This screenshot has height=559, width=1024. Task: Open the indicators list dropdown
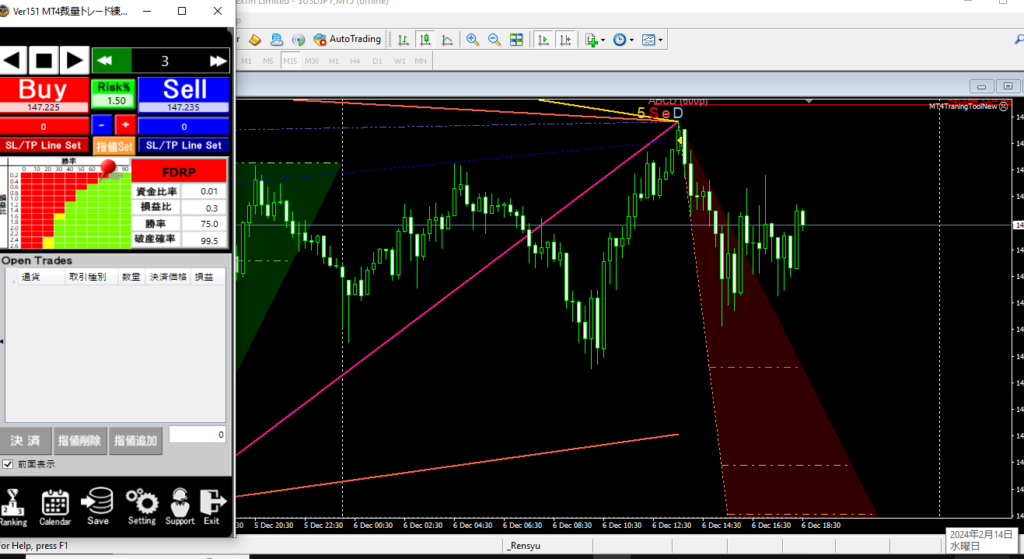click(x=595, y=40)
